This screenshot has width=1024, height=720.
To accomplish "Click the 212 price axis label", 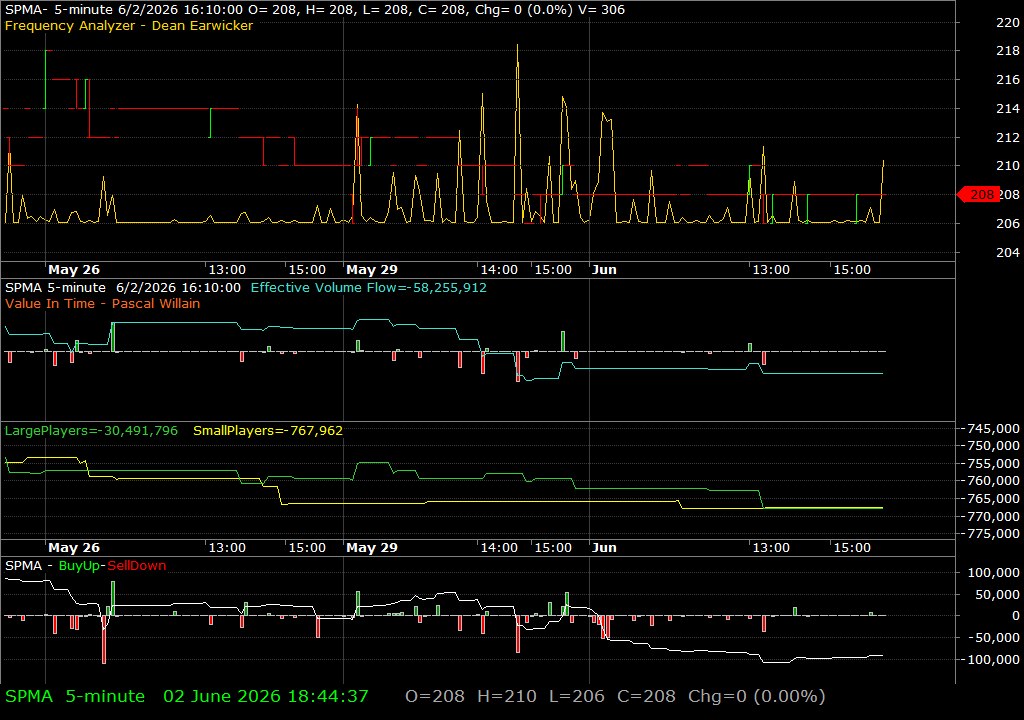I will pos(1008,137).
